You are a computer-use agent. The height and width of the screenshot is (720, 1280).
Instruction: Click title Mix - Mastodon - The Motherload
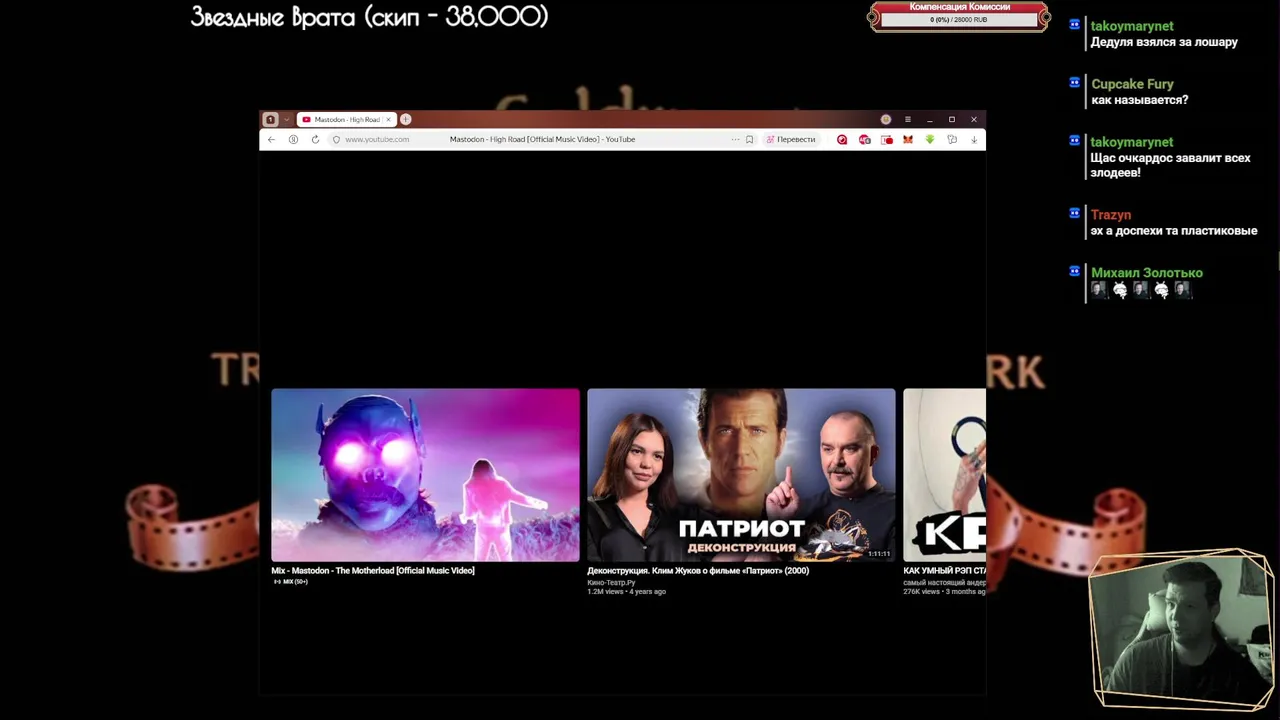point(373,570)
